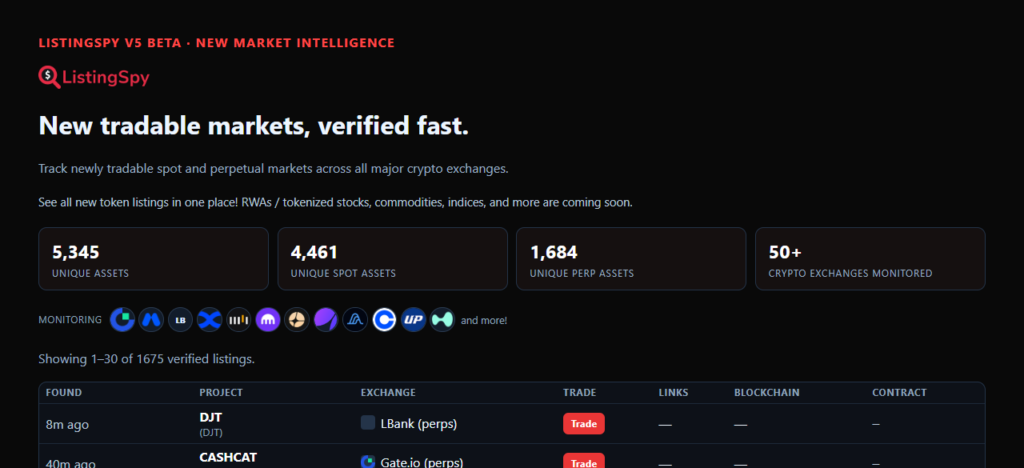
Task: Click the Trade button for CASHCAT
Action: click(584, 461)
